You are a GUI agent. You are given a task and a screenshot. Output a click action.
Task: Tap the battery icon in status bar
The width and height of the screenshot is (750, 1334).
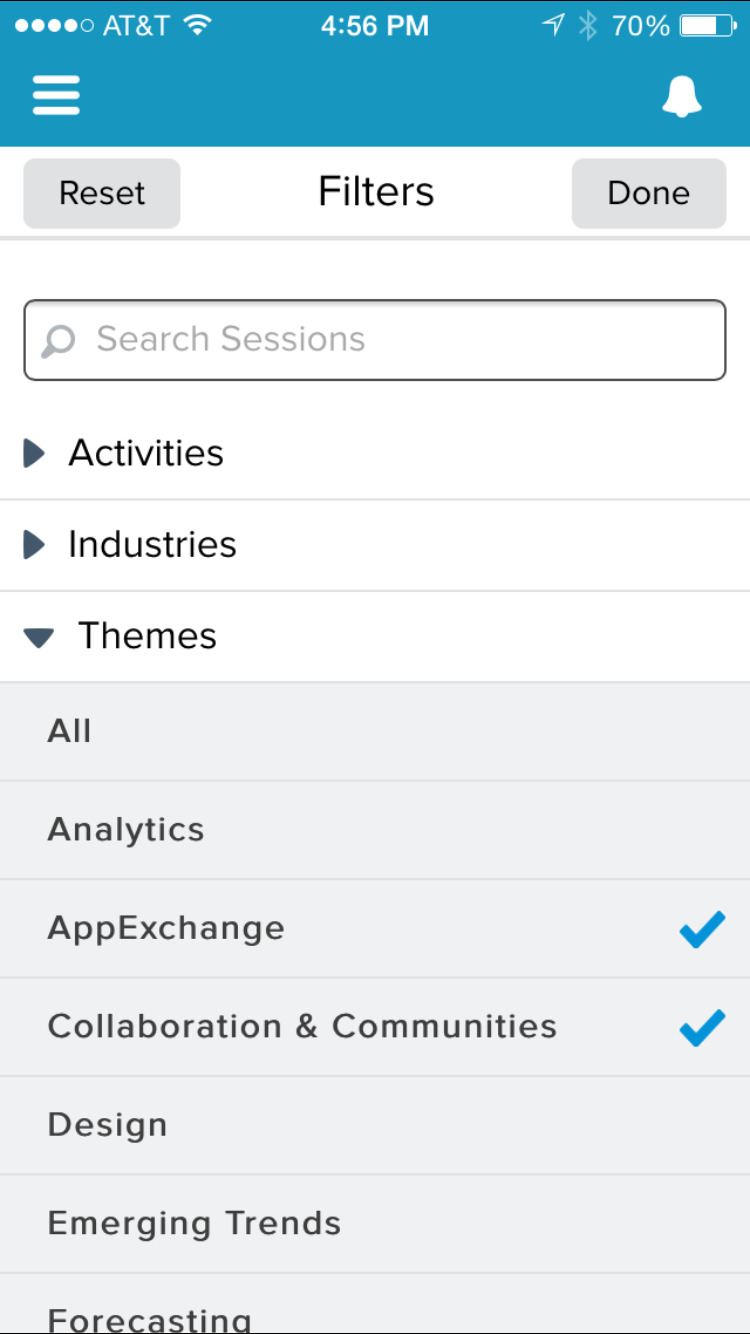pyautogui.click(x=707, y=26)
